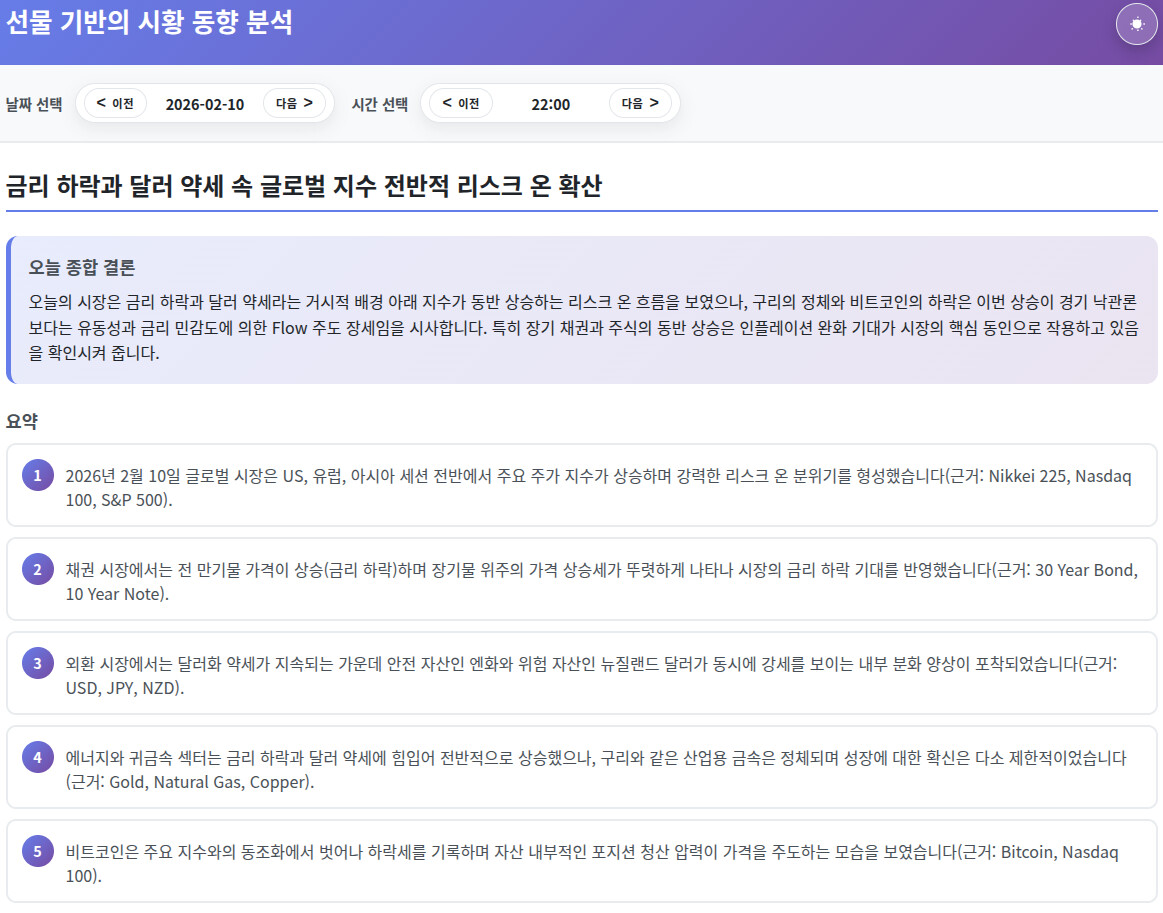The image size is (1163, 913).
Task: Click the number 5 summary badge
Action: [x=37, y=851]
